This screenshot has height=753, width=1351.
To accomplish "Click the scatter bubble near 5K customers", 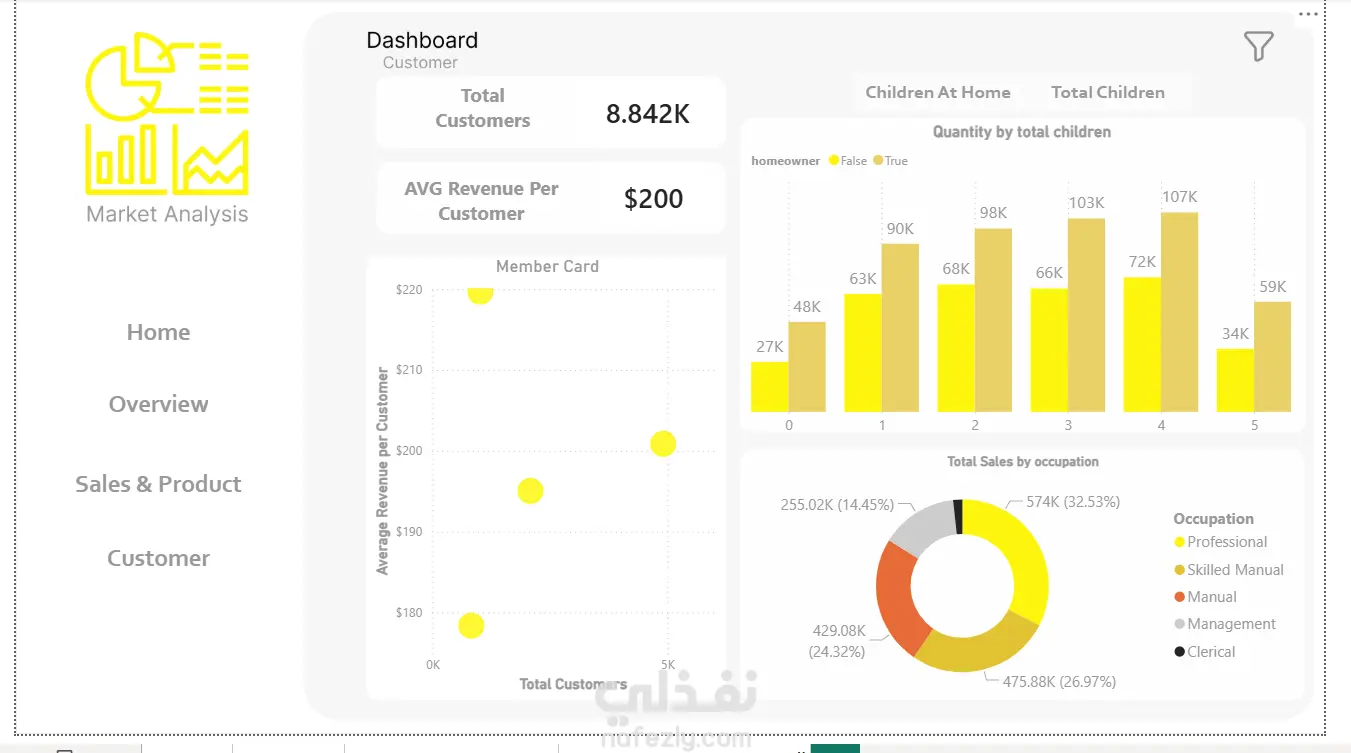I will click(663, 444).
